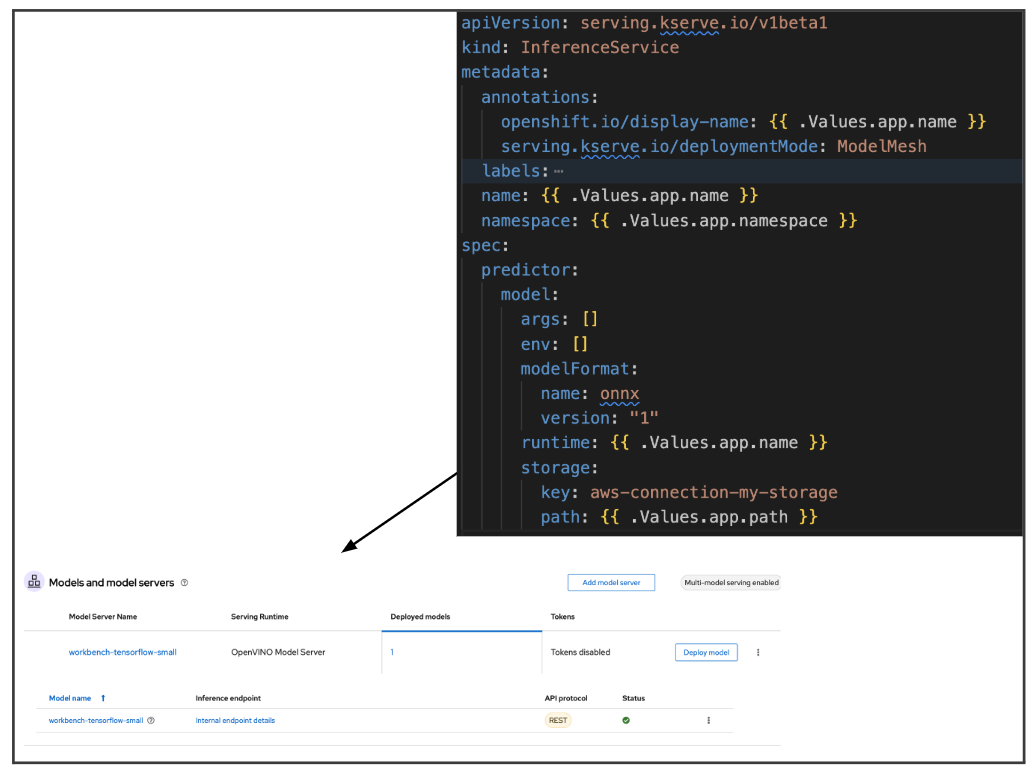The height and width of the screenshot is (772, 1033).
Task: Click help icon next to model workbench-tensorflow-small
Action: tap(151, 720)
